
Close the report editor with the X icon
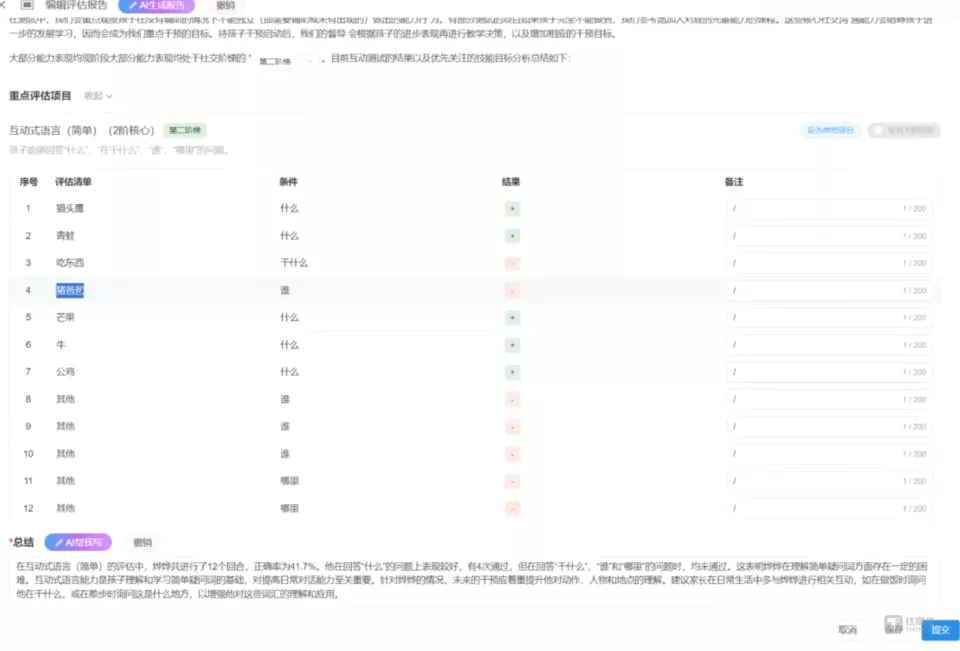click(x=3, y=4)
